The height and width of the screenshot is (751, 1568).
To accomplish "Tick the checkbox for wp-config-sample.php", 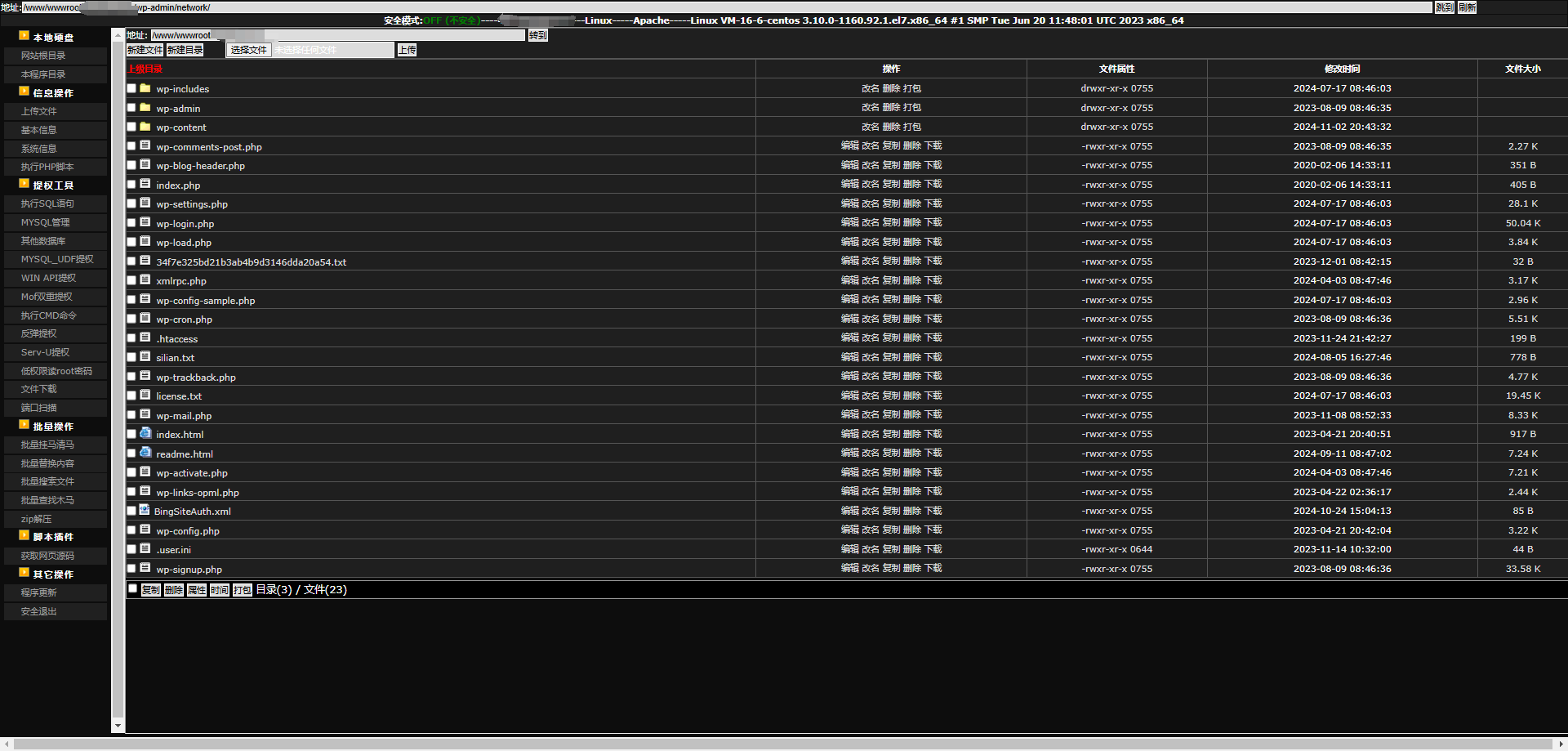I will 131,300.
